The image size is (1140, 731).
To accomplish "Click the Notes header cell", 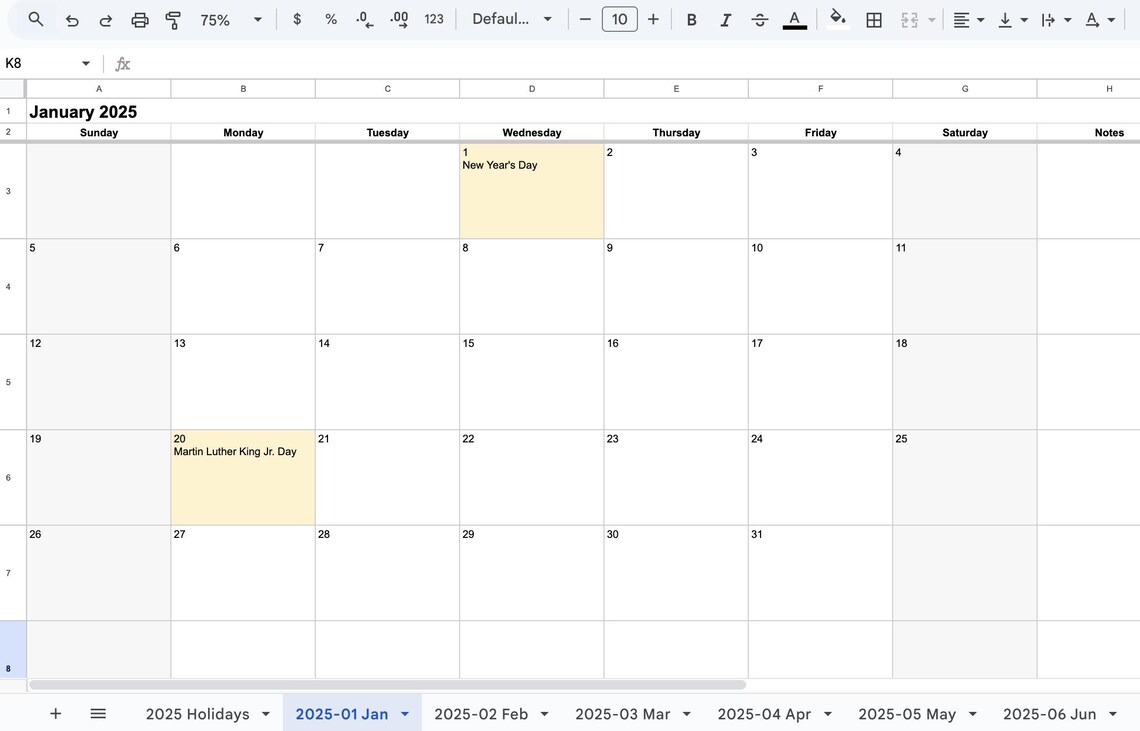I will (x=1089, y=132).
